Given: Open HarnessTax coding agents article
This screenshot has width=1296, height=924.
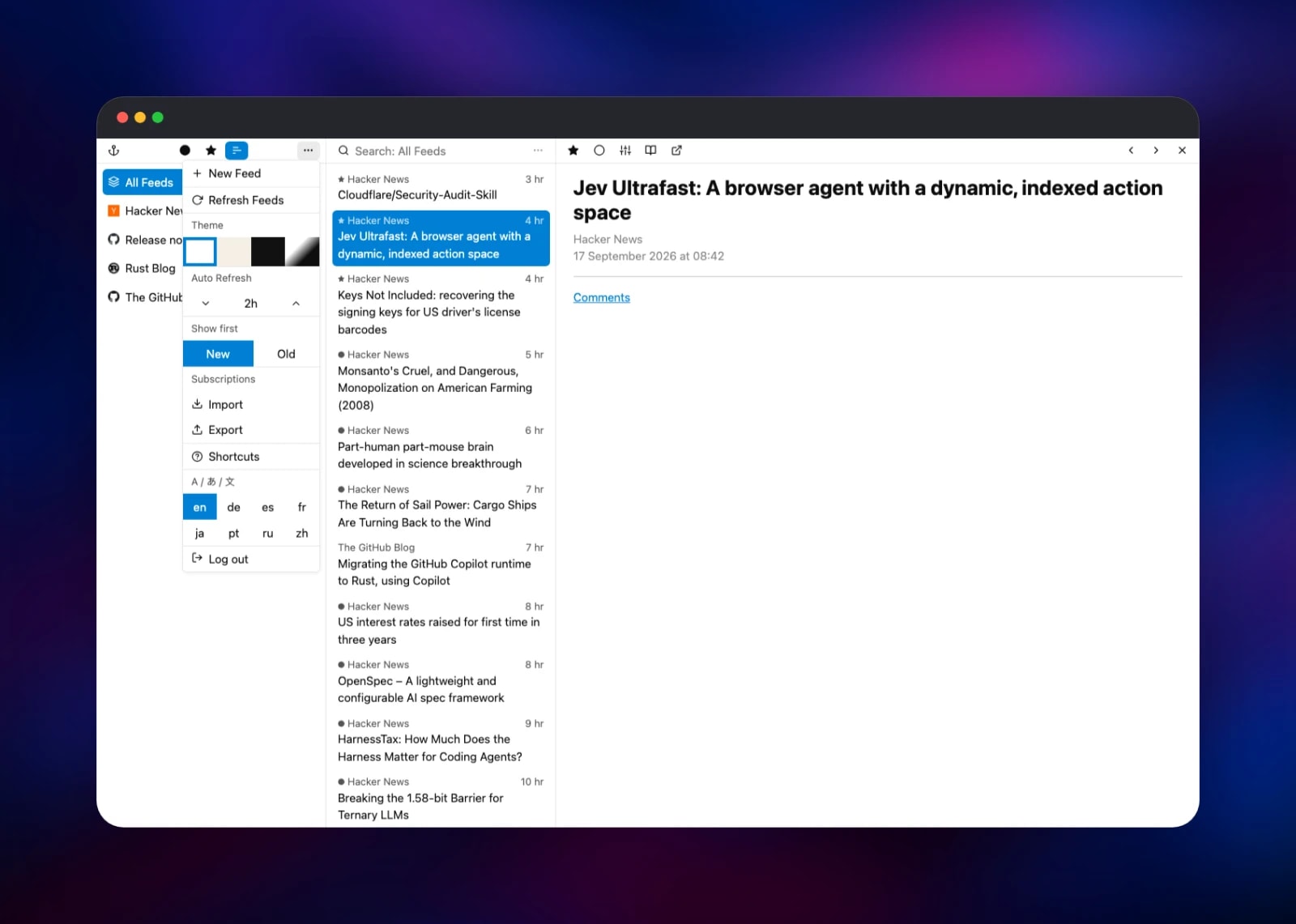Looking at the screenshot, I should click(441, 741).
